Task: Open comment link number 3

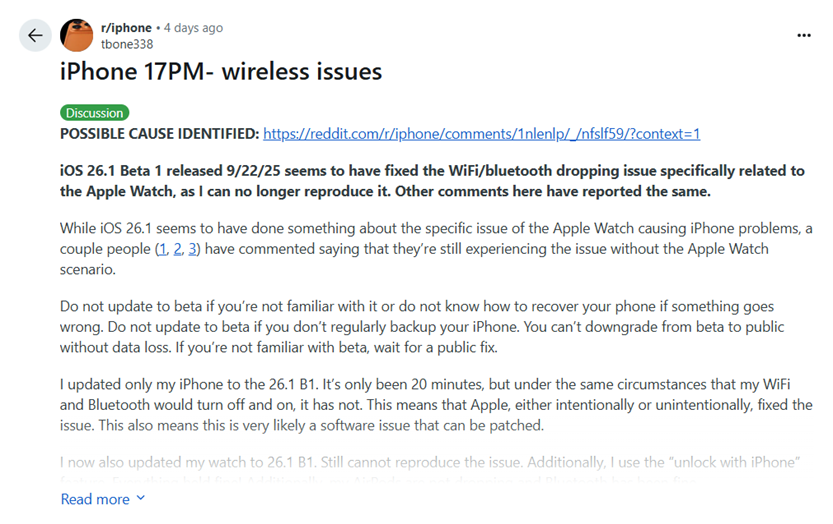Action: tap(195, 248)
